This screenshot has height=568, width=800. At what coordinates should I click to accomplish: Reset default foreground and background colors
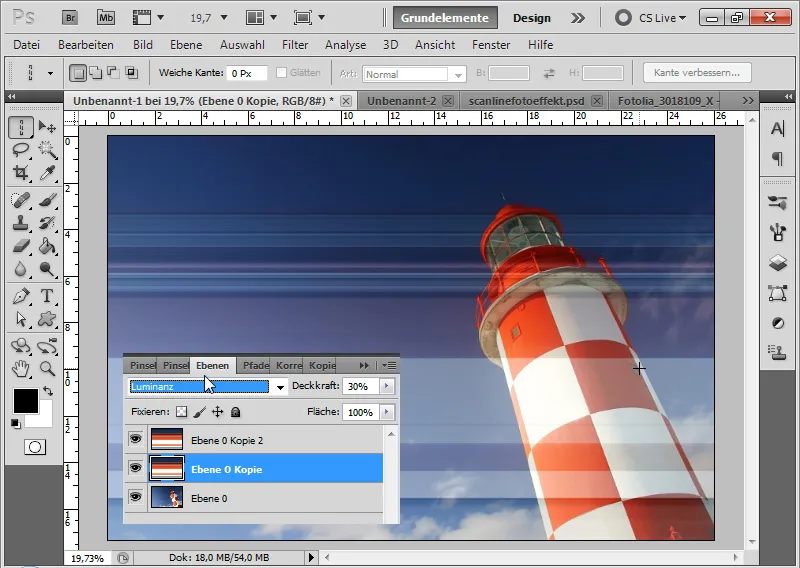(x=16, y=423)
